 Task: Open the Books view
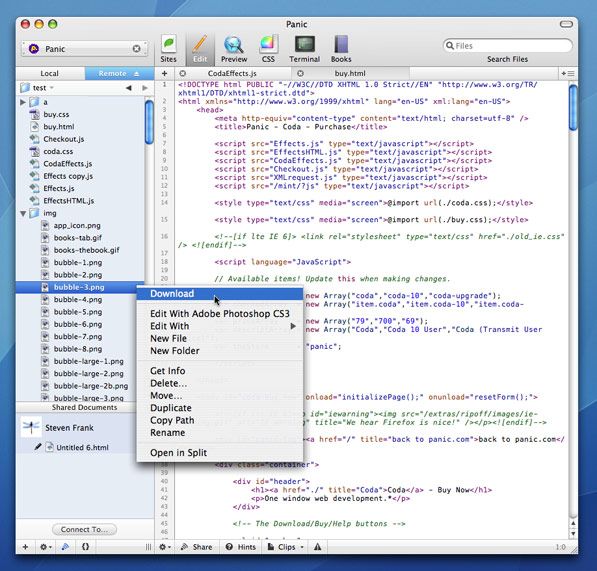click(341, 49)
